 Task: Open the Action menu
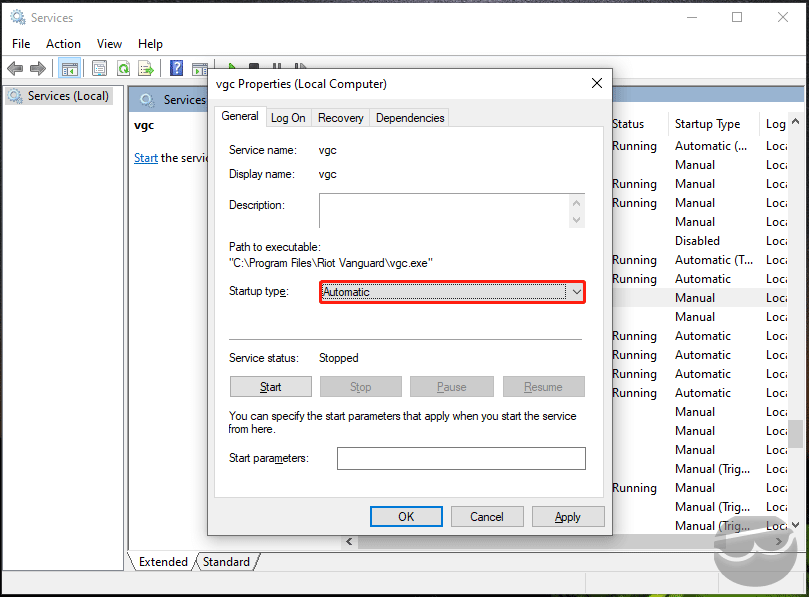click(63, 44)
